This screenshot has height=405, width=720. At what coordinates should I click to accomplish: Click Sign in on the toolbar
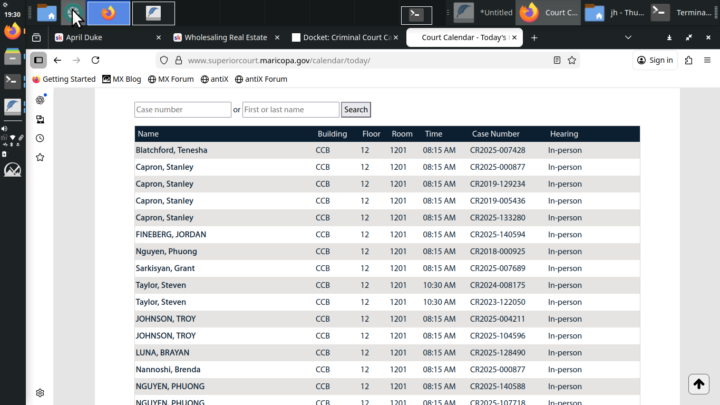tap(655, 60)
